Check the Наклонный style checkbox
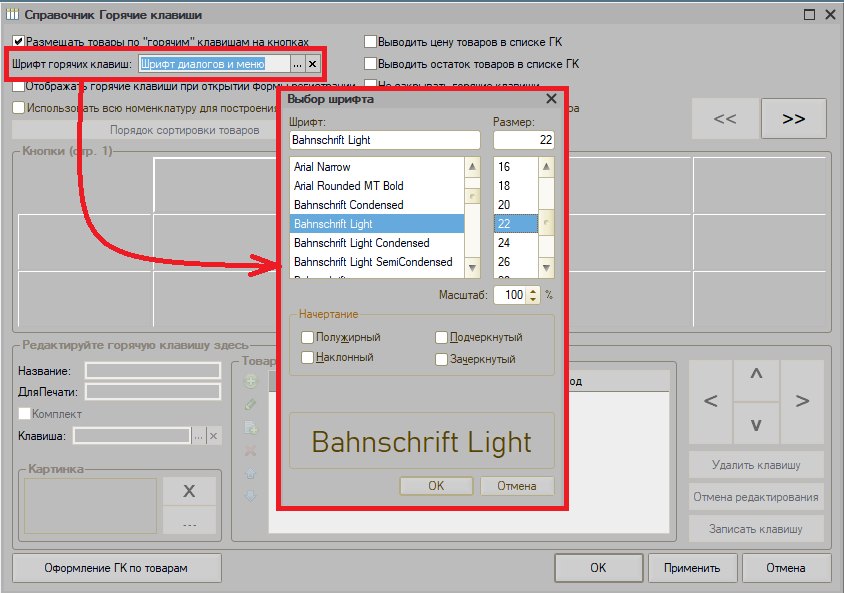844x593 pixels. click(x=307, y=357)
